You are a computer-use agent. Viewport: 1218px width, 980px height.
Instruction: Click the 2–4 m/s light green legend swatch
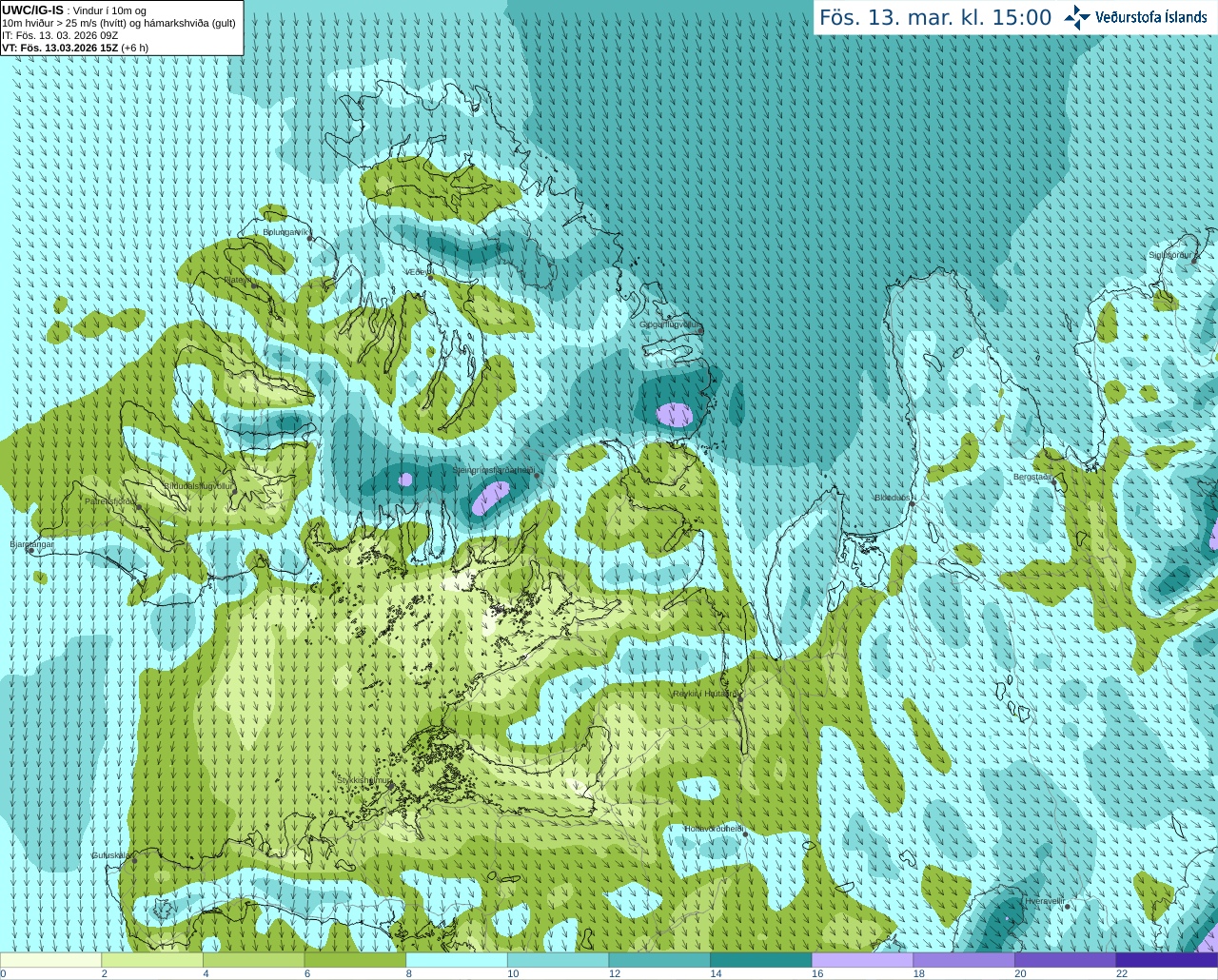152,960
